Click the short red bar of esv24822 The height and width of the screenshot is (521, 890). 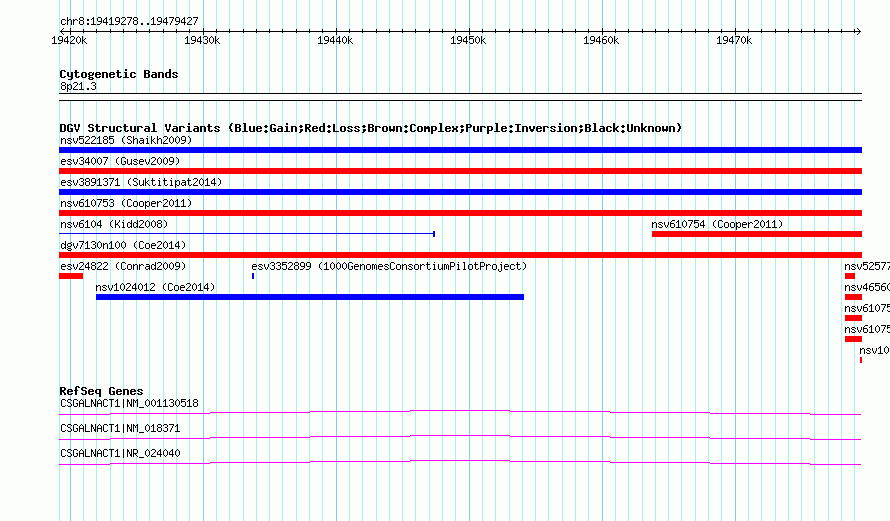click(x=71, y=276)
